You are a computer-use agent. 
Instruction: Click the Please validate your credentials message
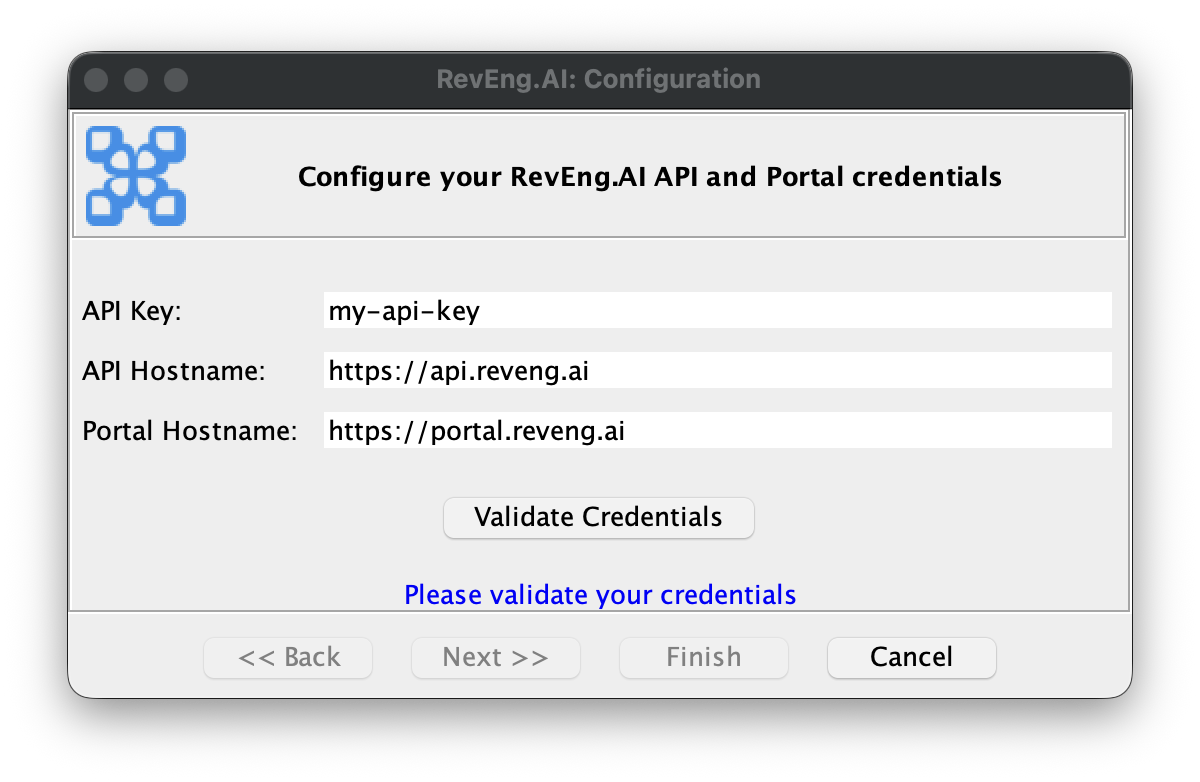[599, 594]
